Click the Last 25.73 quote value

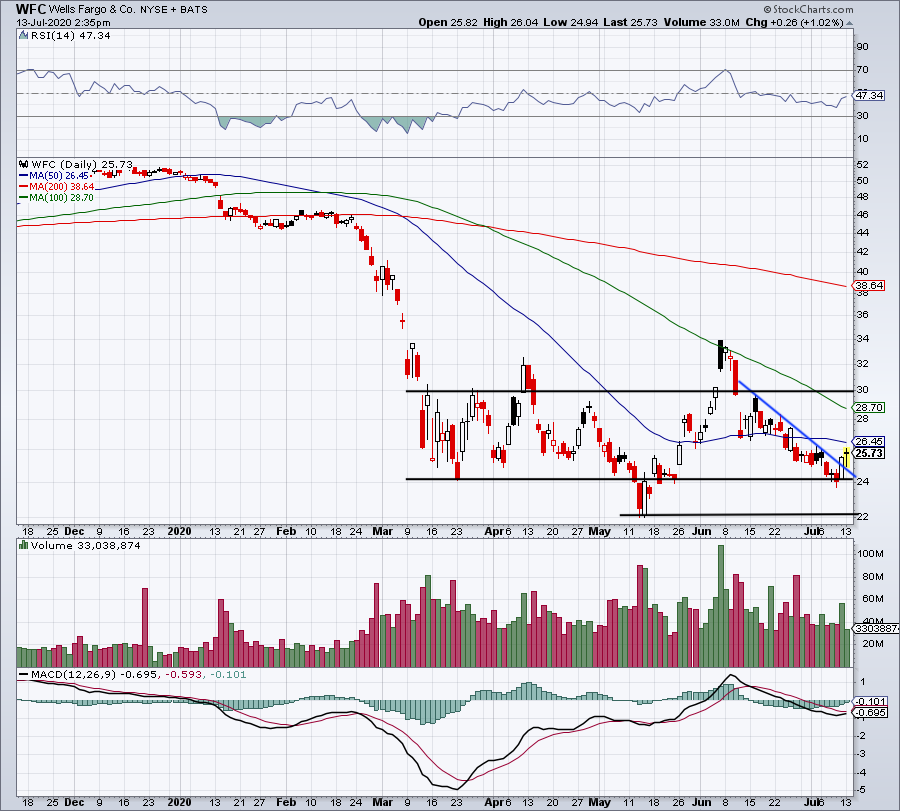coord(631,22)
